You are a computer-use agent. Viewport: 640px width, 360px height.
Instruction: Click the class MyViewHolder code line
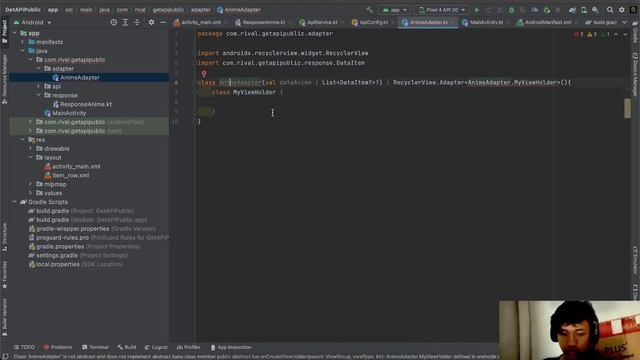click(247, 92)
